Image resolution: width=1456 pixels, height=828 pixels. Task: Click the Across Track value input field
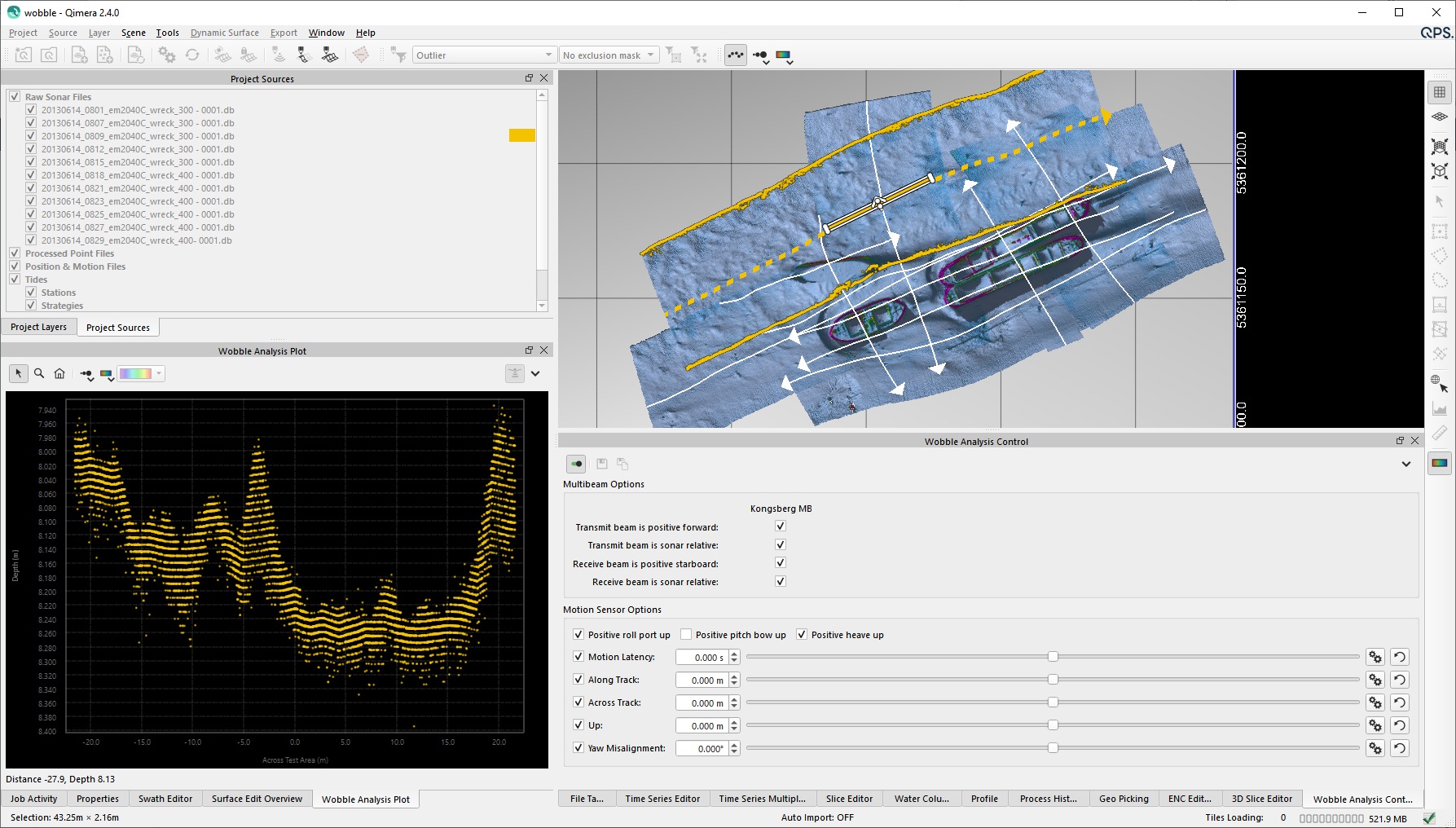tap(702, 702)
